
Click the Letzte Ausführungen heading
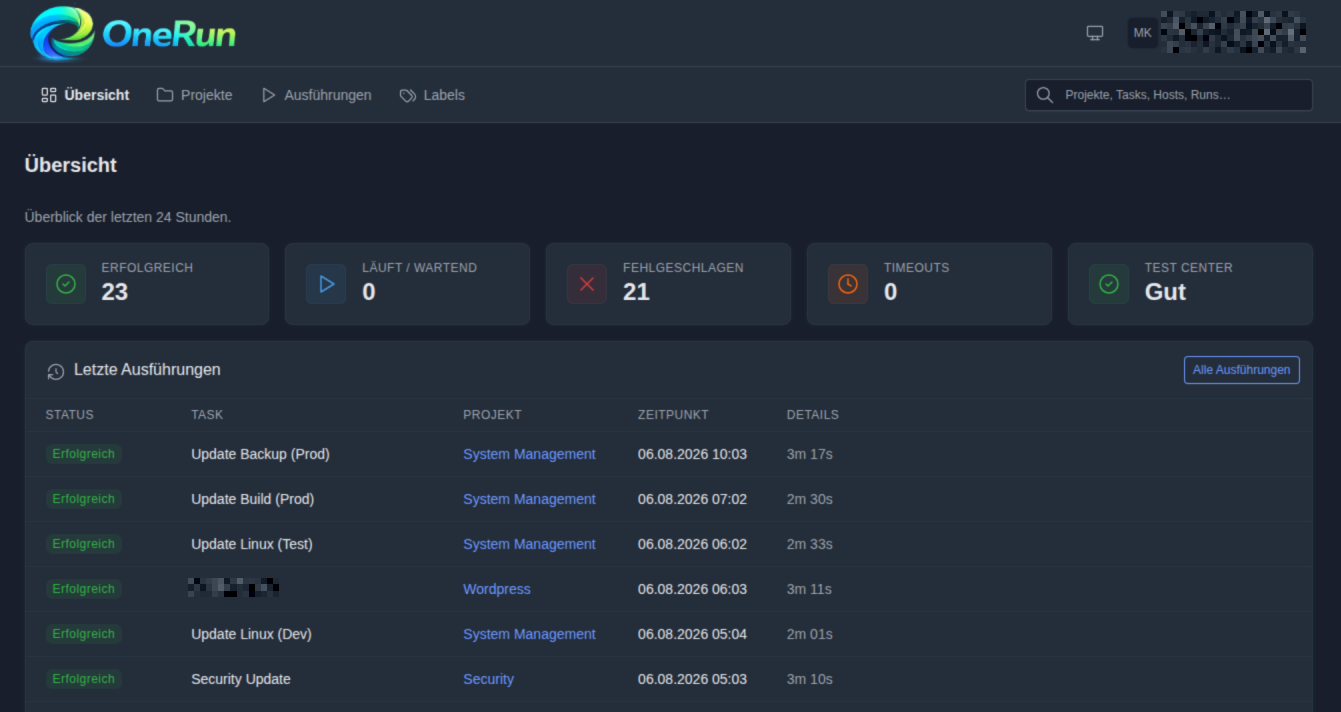tap(147, 370)
